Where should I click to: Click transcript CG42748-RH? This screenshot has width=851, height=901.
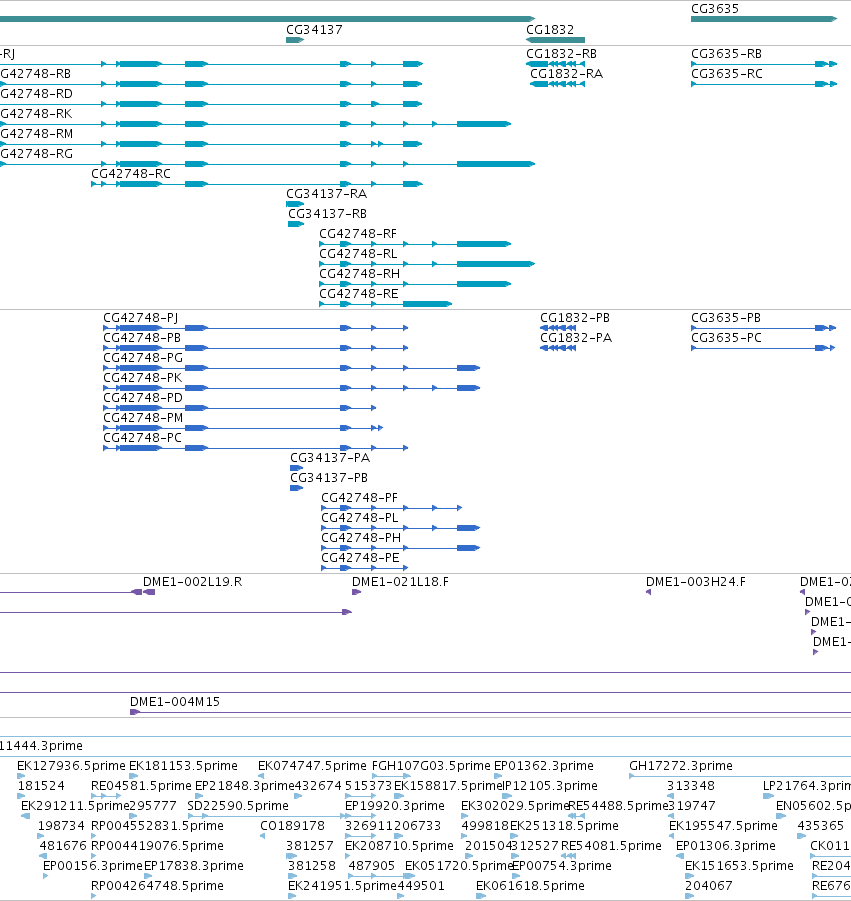(x=360, y=274)
